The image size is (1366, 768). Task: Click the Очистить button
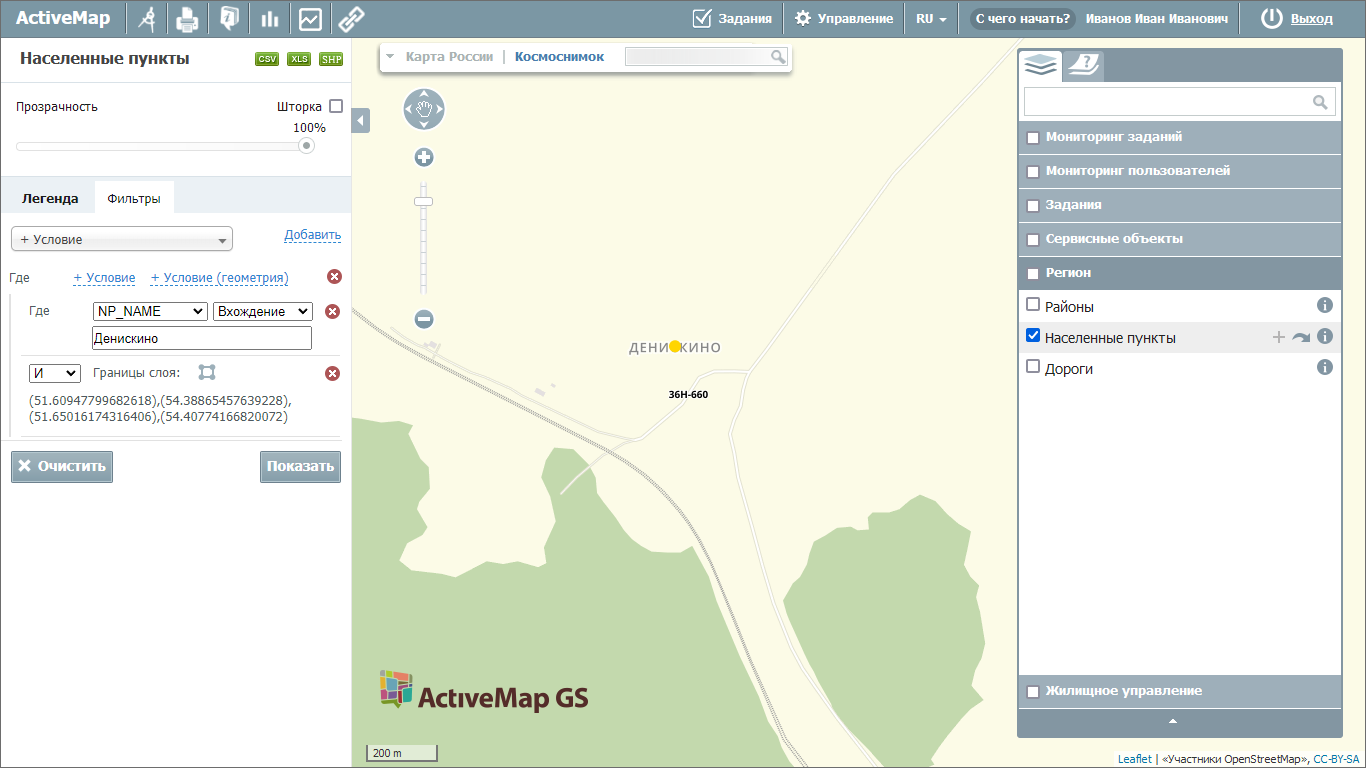(62, 466)
